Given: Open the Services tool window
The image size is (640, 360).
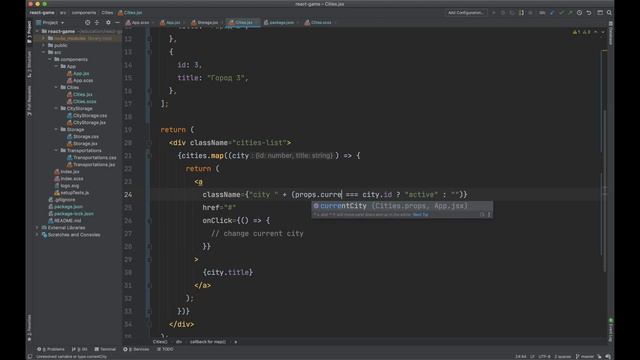Looking at the screenshot, I should (x=136, y=349).
